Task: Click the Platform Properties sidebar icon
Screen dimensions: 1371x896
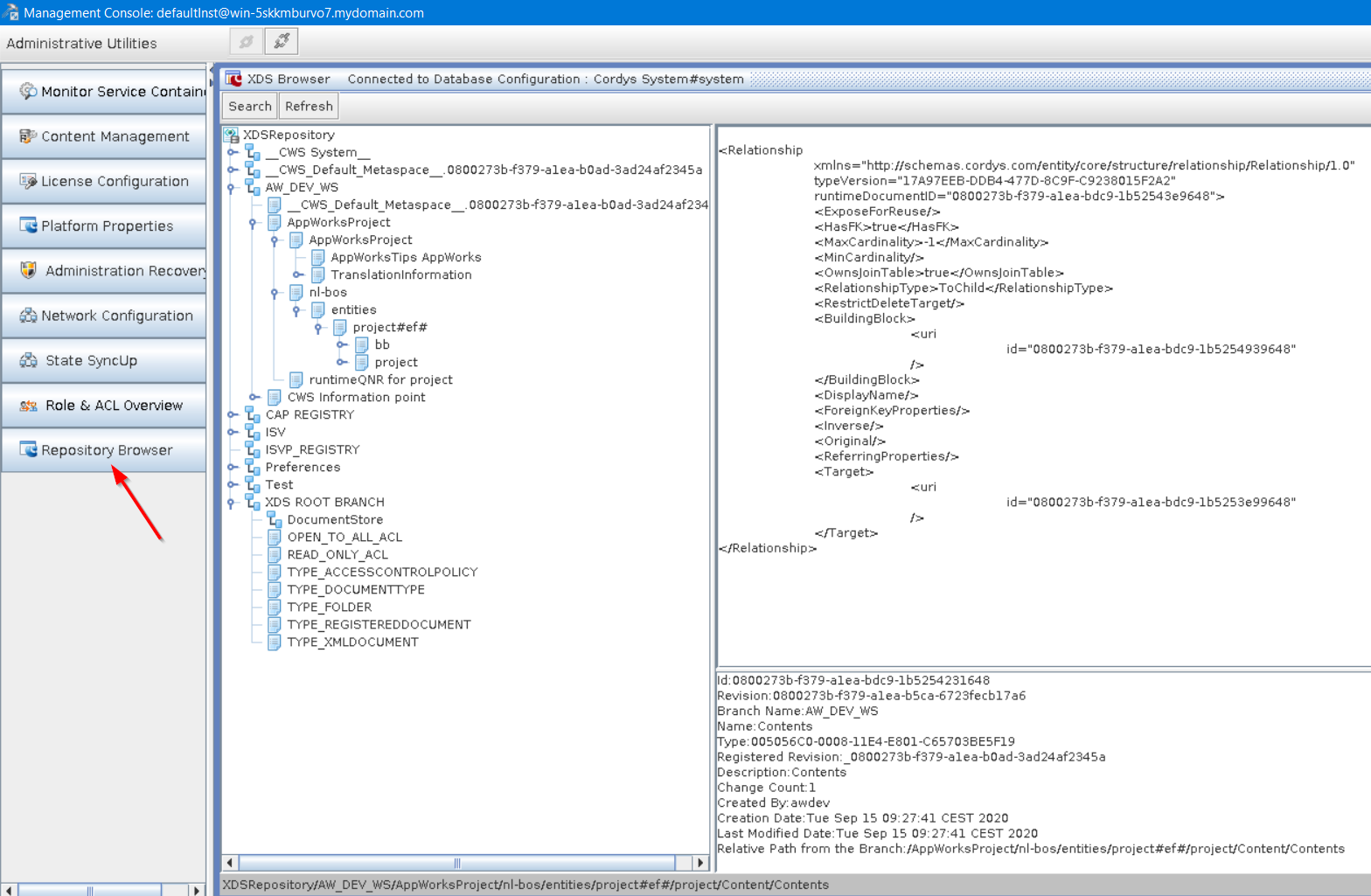Action: coord(28,226)
